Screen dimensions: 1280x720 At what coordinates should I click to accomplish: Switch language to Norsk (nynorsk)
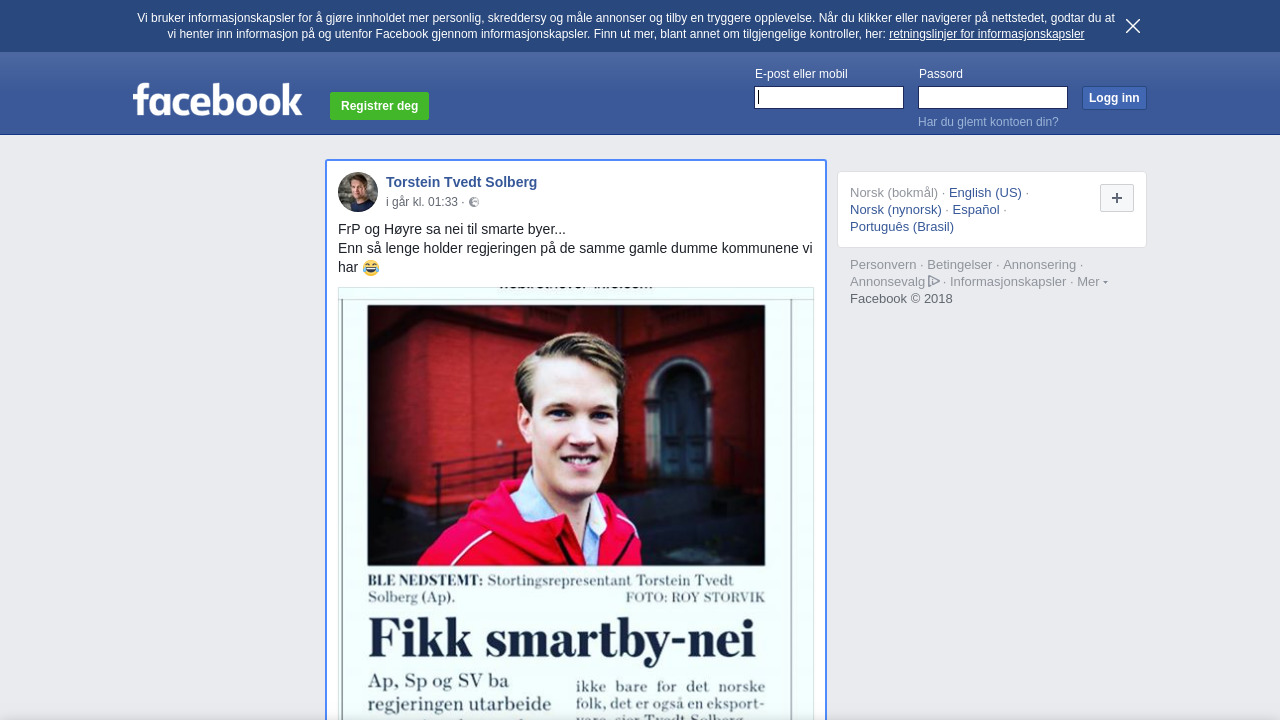pyautogui.click(x=896, y=209)
